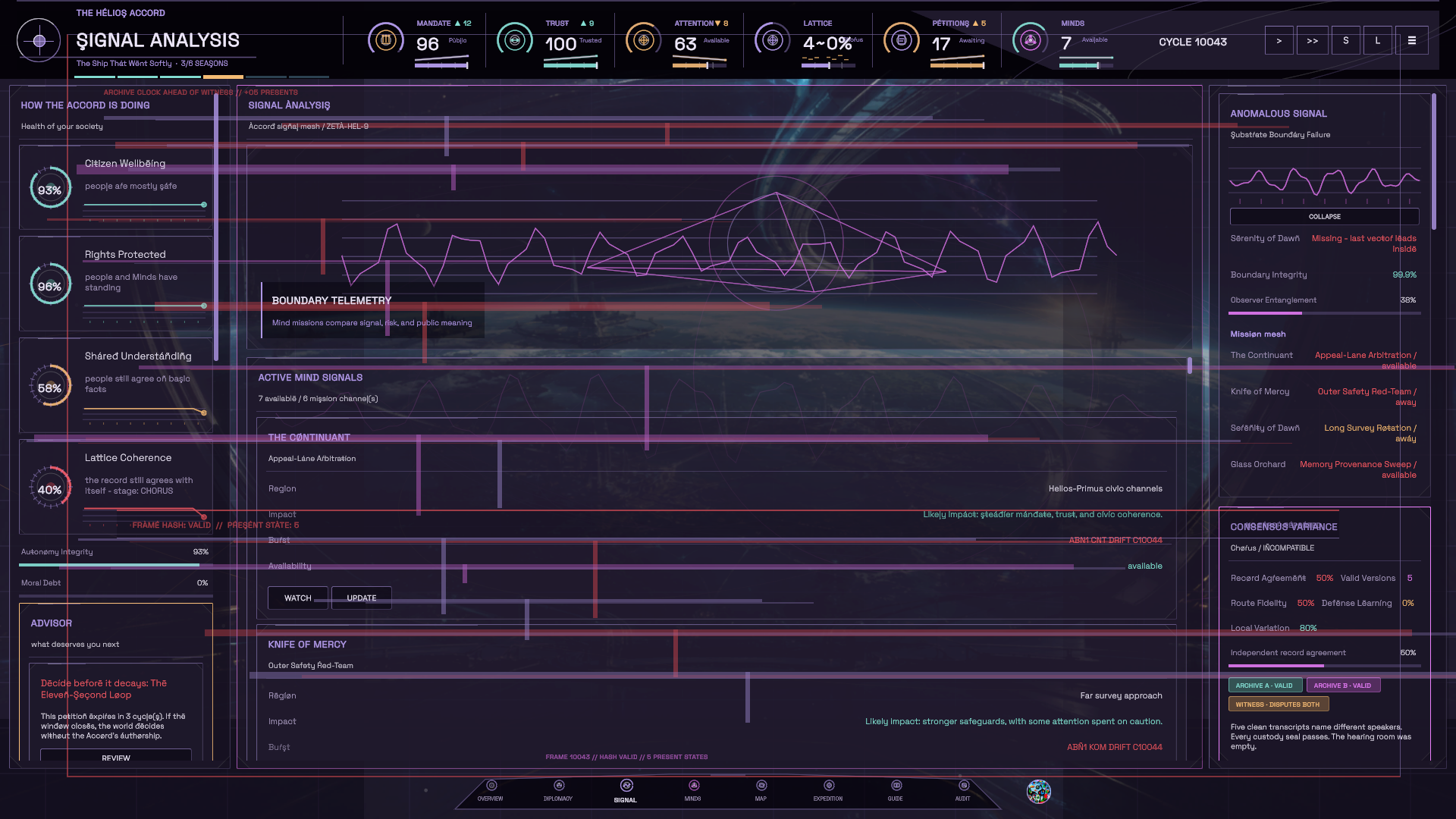Image resolution: width=1456 pixels, height=819 pixels.
Task: Click the S button in top bar
Action: tap(1345, 40)
